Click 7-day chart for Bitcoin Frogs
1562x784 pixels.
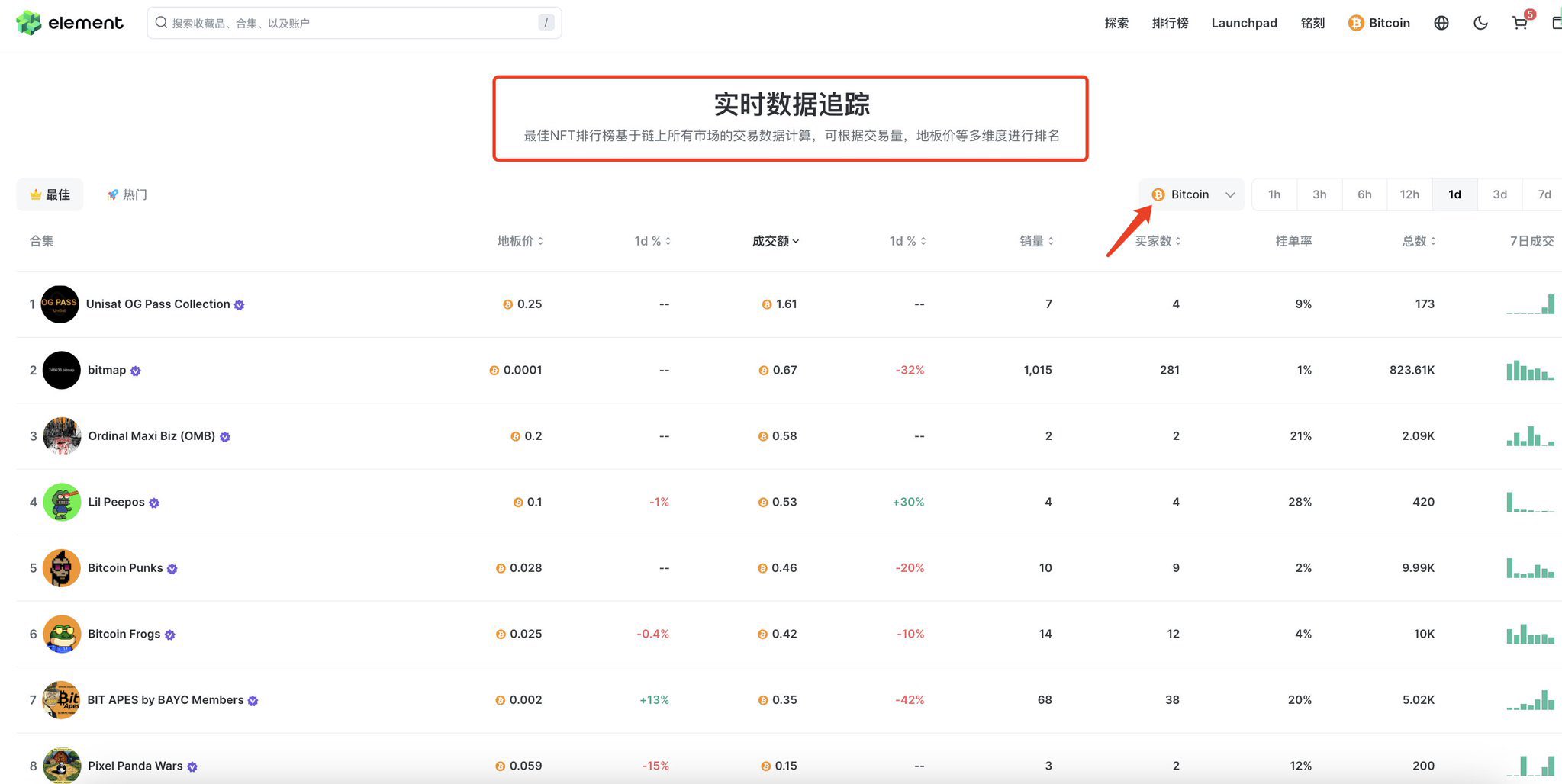(x=1530, y=634)
